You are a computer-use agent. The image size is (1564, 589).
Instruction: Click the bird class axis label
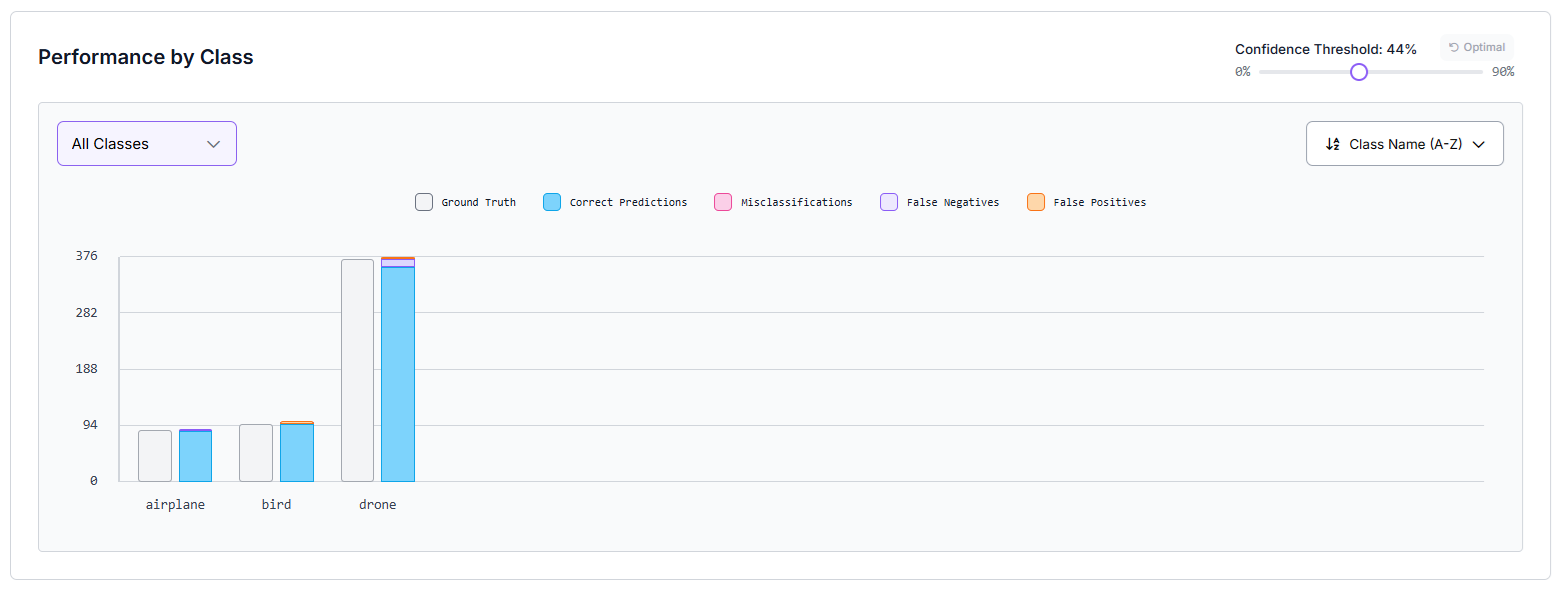(276, 505)
